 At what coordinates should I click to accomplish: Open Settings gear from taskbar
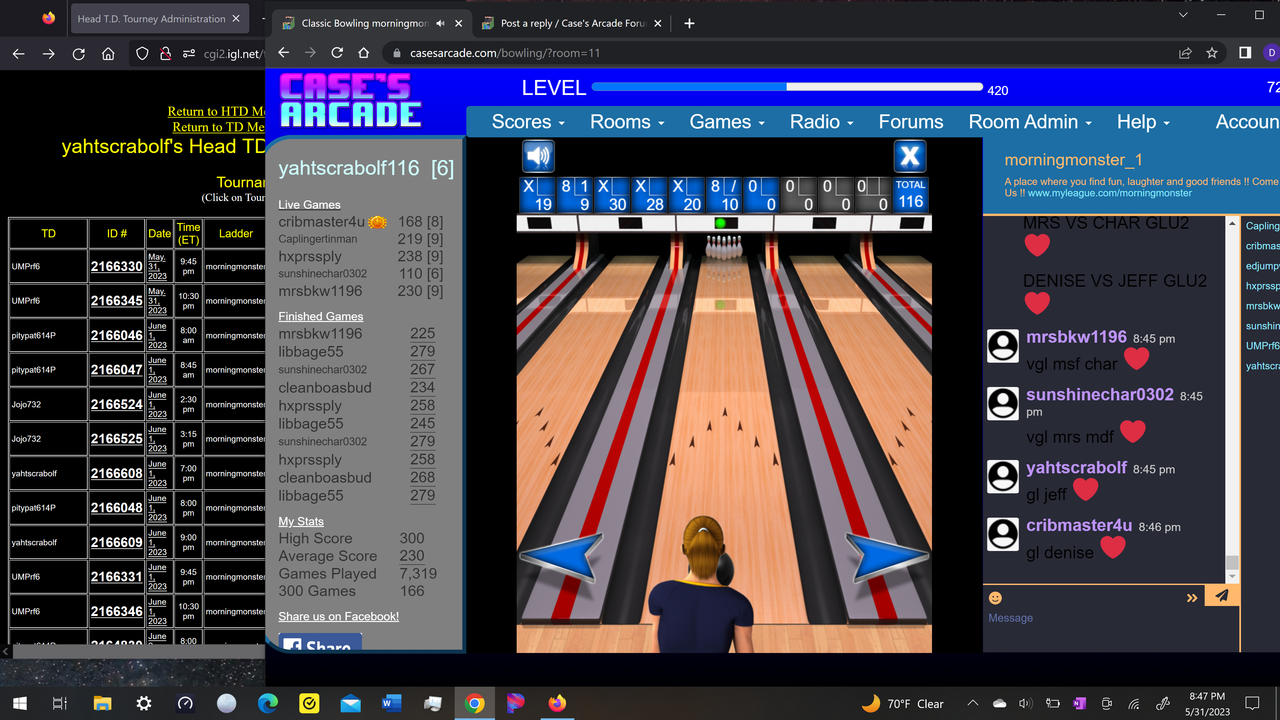point(143,704)
